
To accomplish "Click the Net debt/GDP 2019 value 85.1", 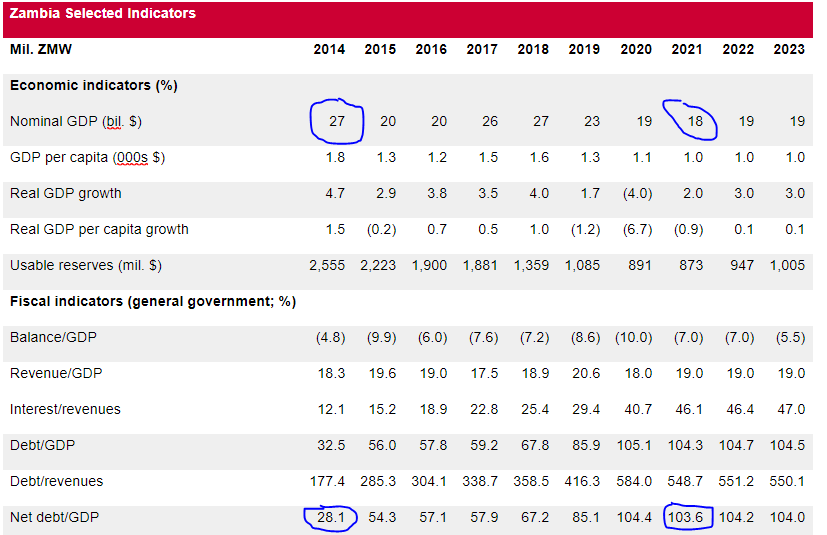I will coord(586,517).
